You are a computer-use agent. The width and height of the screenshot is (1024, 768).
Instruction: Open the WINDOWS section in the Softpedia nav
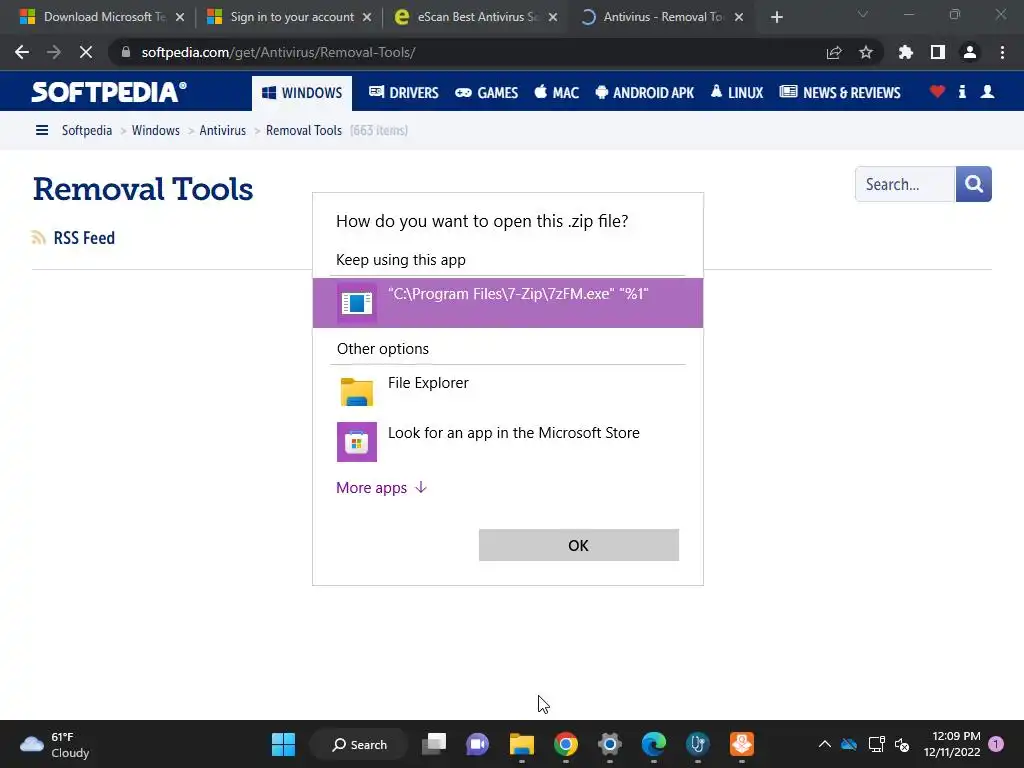302,93
